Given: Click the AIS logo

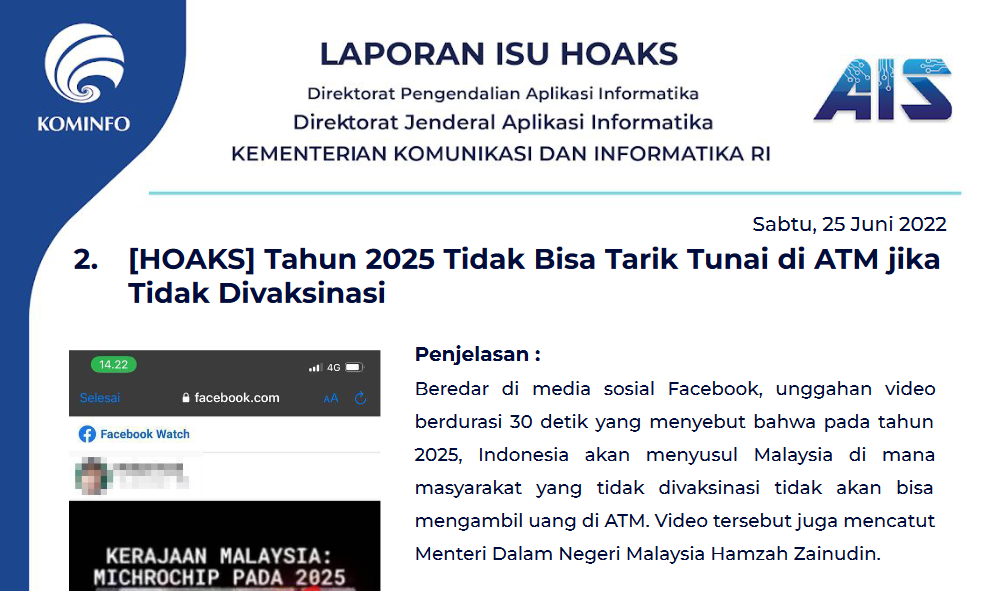Looking at the screenshot, I should click(x=883, y=89).
